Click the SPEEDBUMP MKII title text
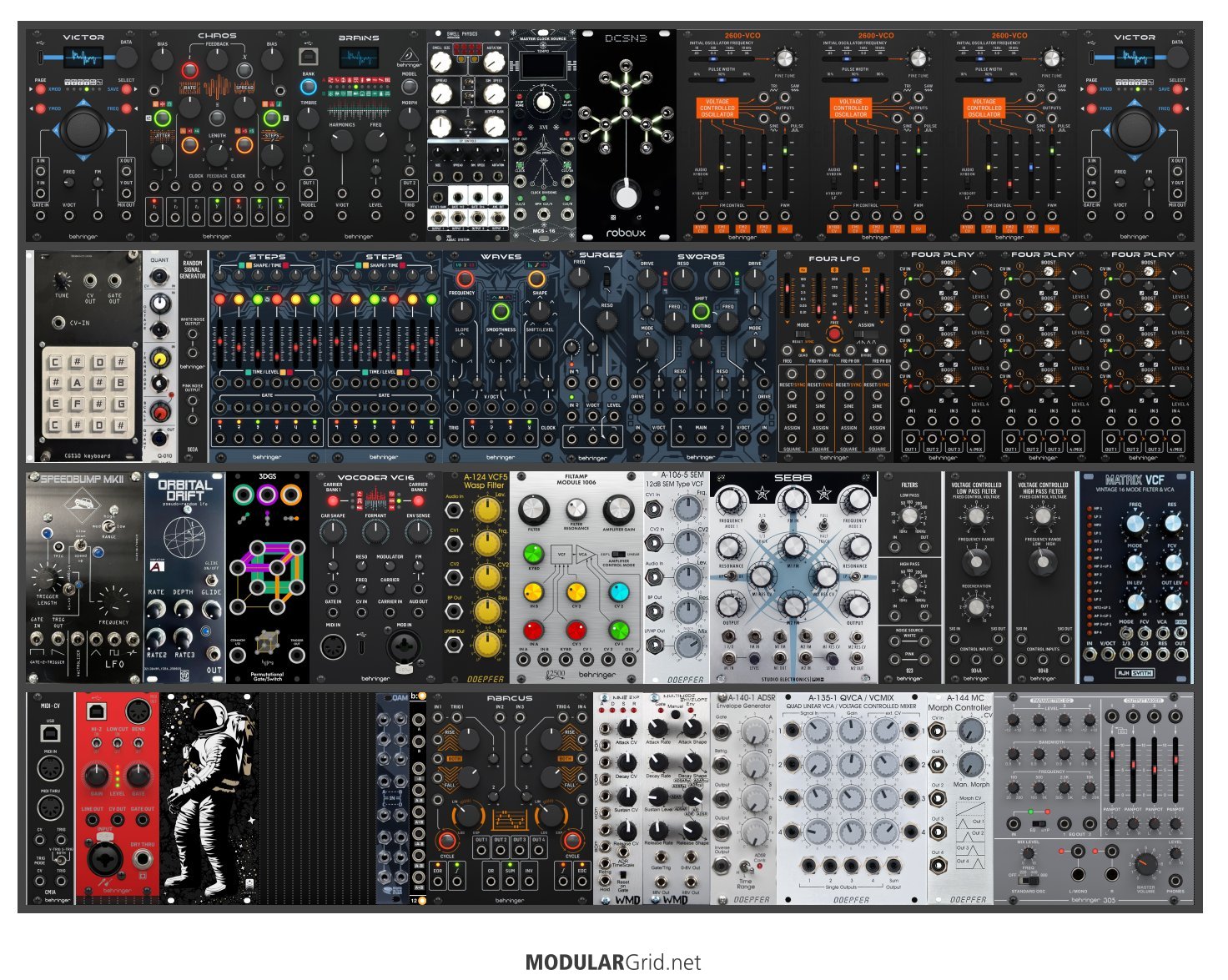 click(x=83, y=480)
